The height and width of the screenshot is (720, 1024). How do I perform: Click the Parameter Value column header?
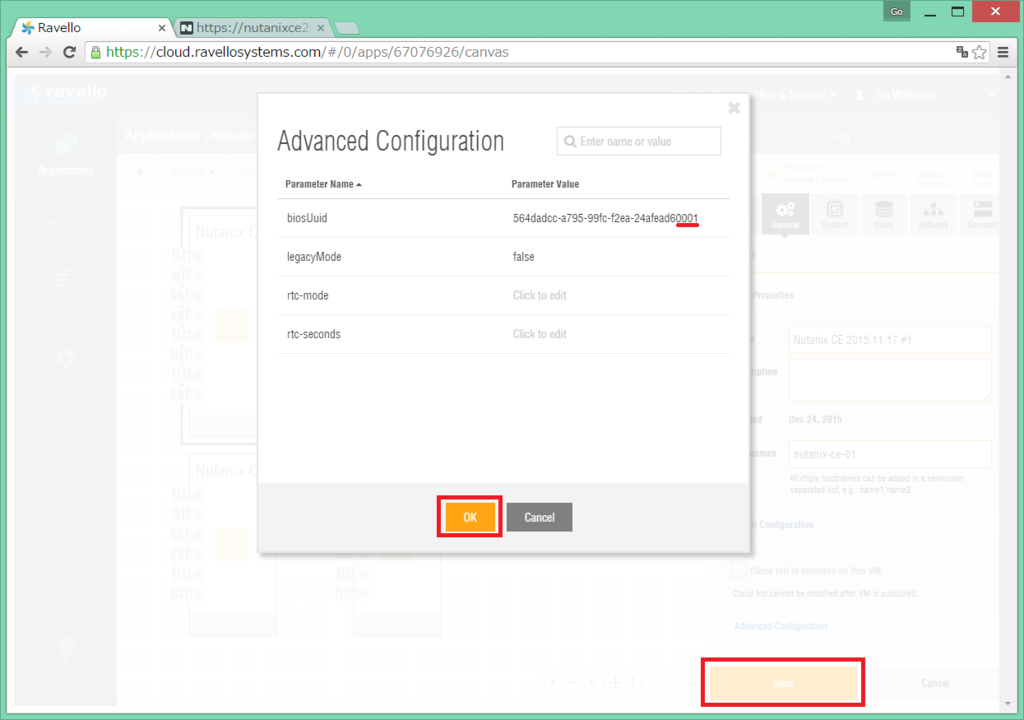545,184
